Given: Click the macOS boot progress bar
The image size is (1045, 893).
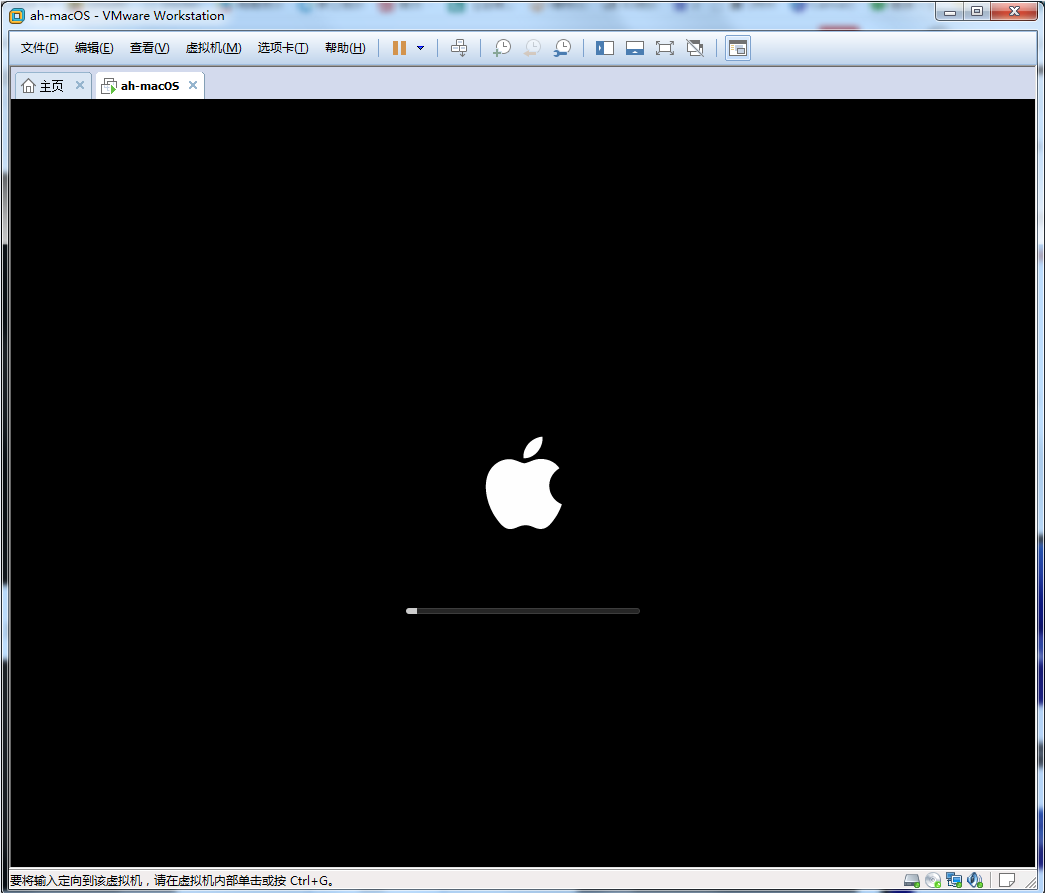Looking at the screenshot, I should [x=522, y=610].
